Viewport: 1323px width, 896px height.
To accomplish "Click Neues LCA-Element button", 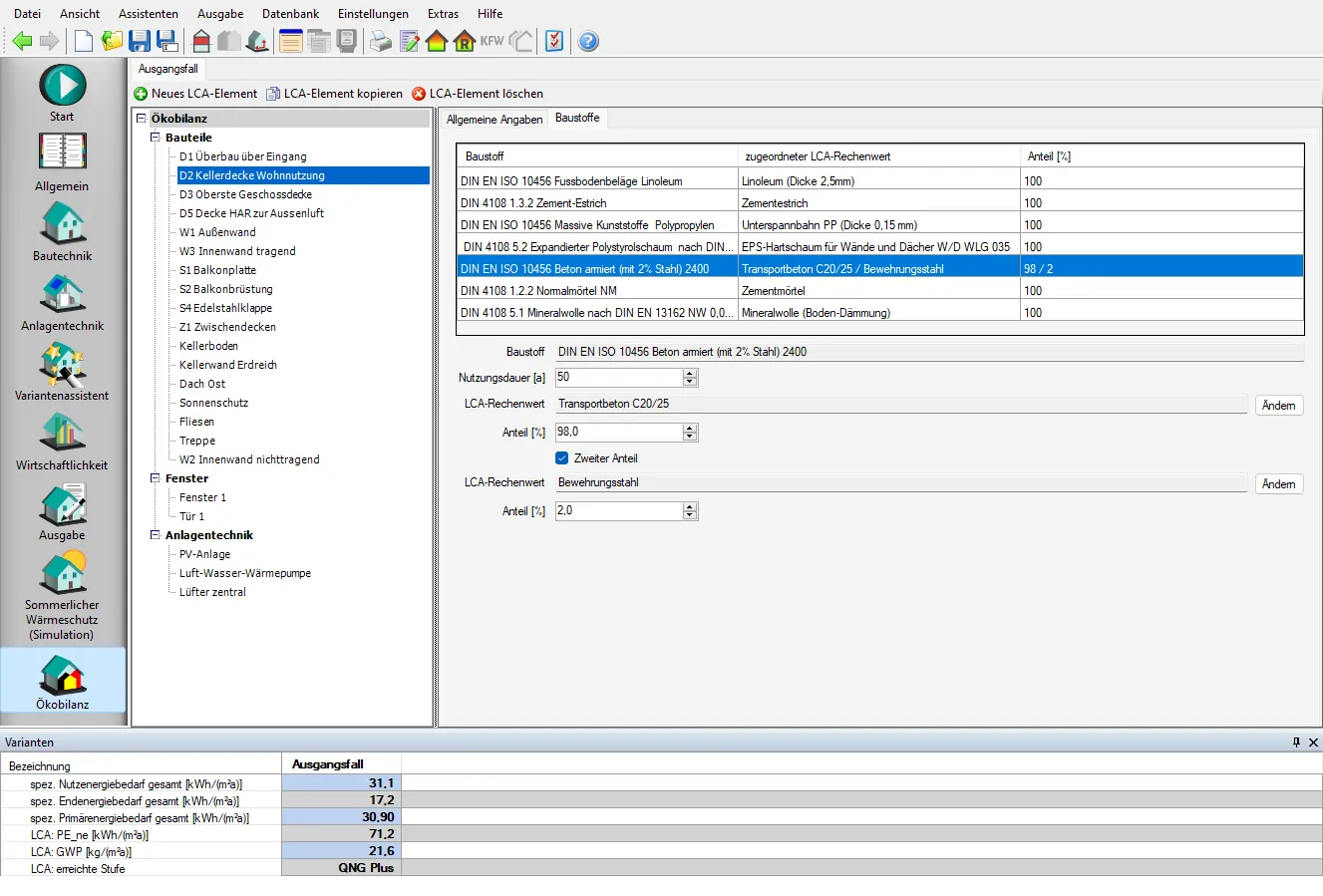I will click(195, 94).
